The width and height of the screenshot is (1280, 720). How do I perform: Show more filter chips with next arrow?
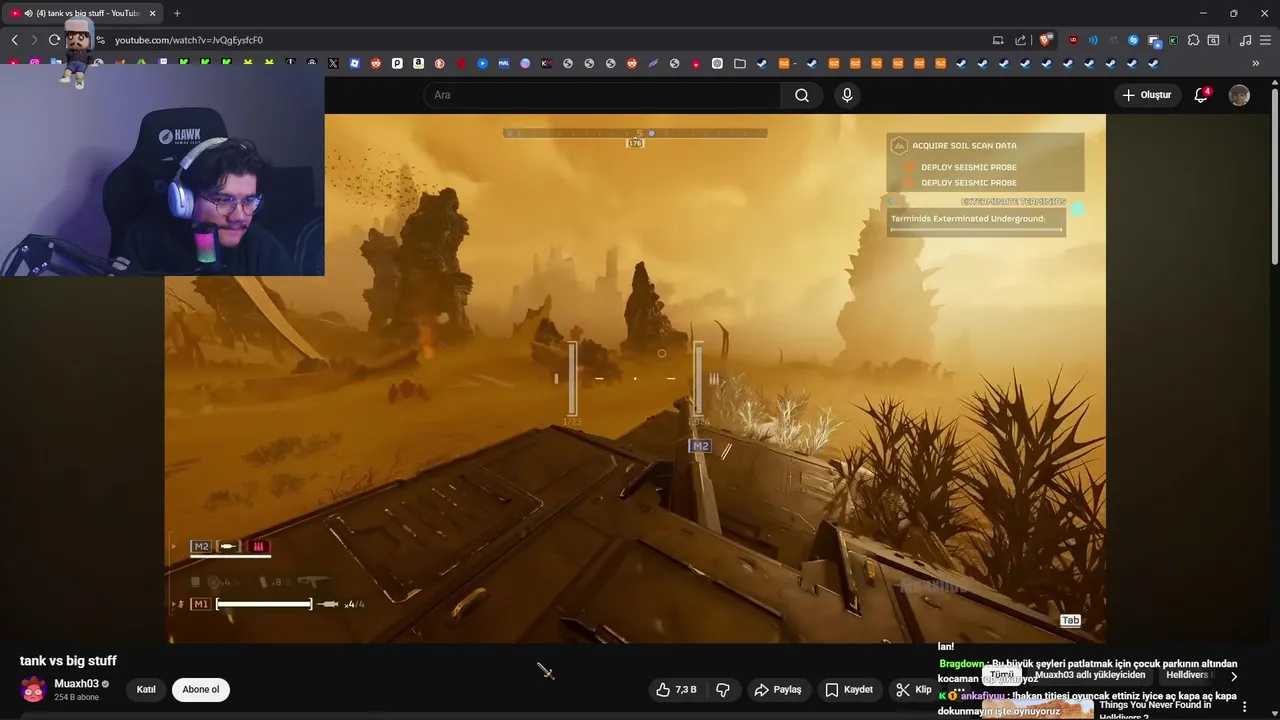(1233, 676)
